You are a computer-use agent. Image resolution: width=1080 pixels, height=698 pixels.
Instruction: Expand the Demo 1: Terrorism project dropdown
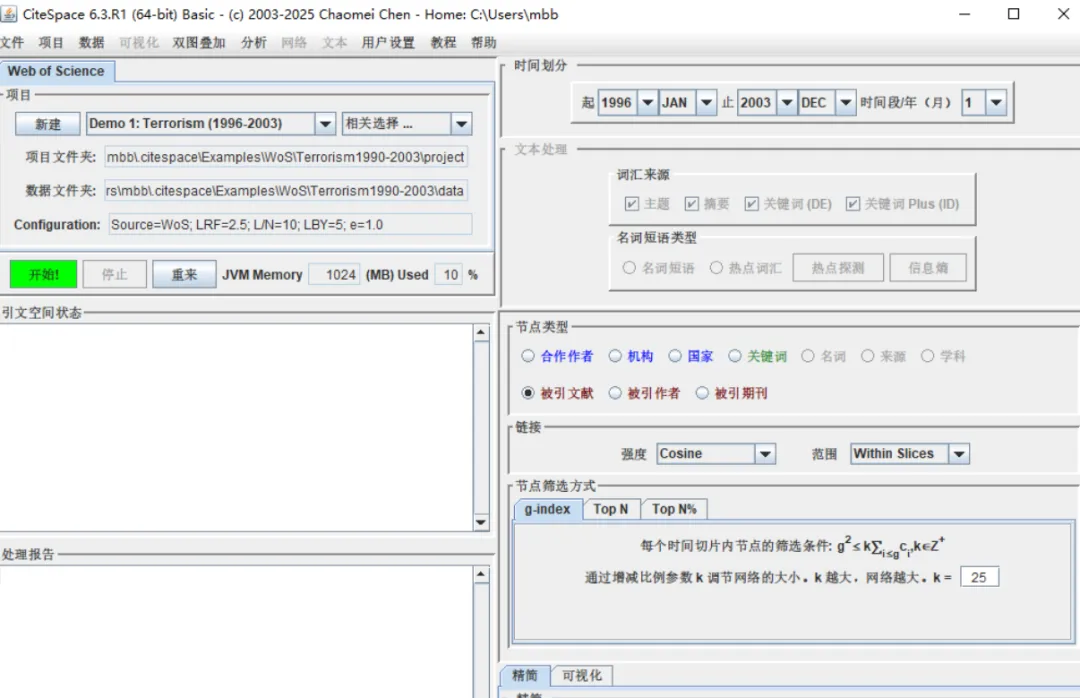(x=325, y=124)
